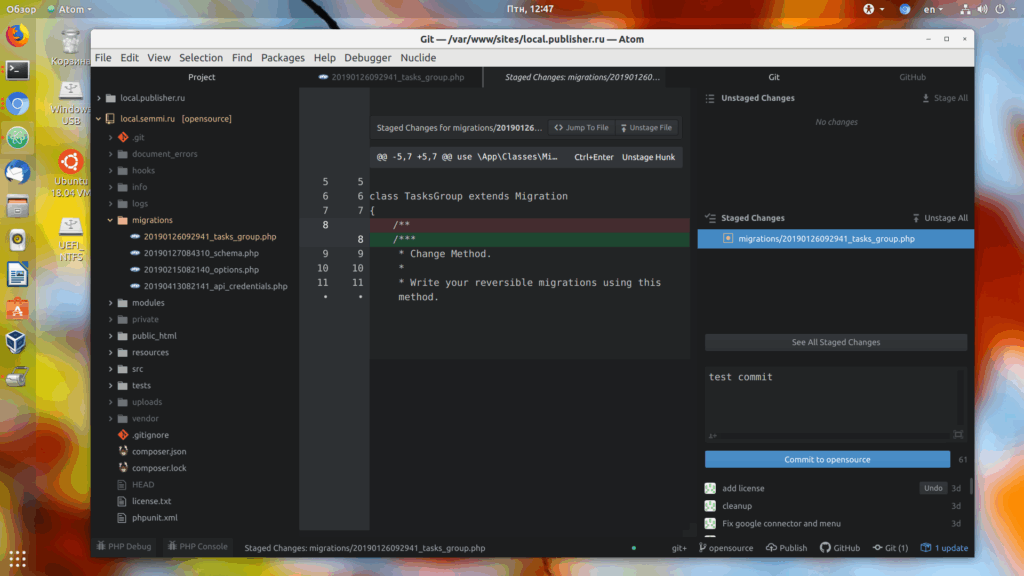Open the Atom application menu in top bar

[x=70, y=9]
